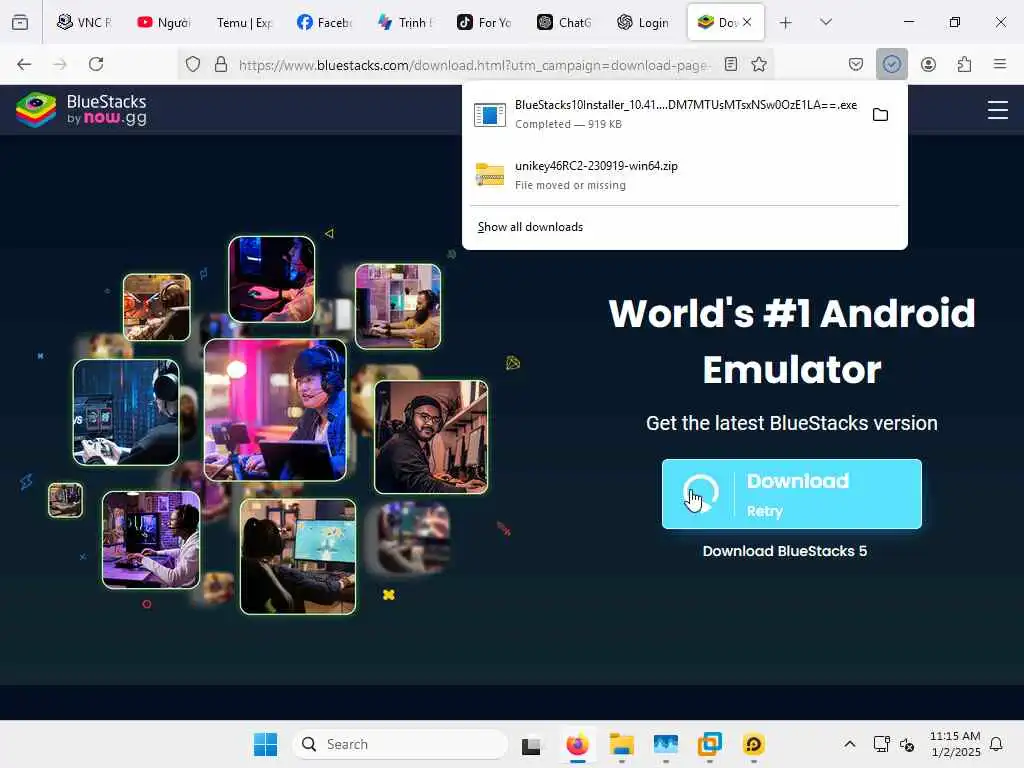Image resolution: width=1024 pixels, height=768 pixels.
Task: Open a new tab with plus button
Action: click(786, 23)
